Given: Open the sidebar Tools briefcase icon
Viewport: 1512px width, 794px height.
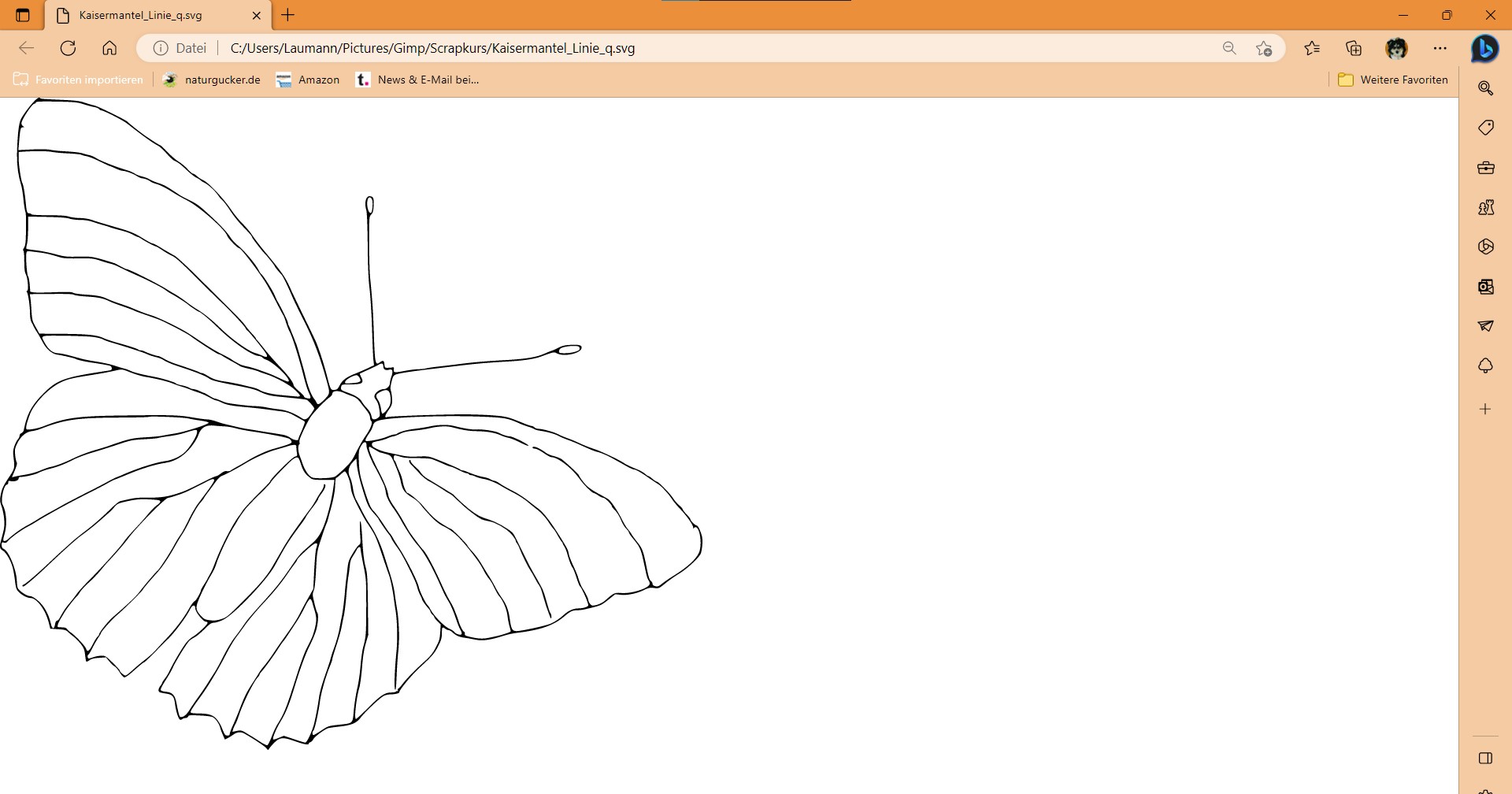Looking at the screenshot, I should (1485, 168).
